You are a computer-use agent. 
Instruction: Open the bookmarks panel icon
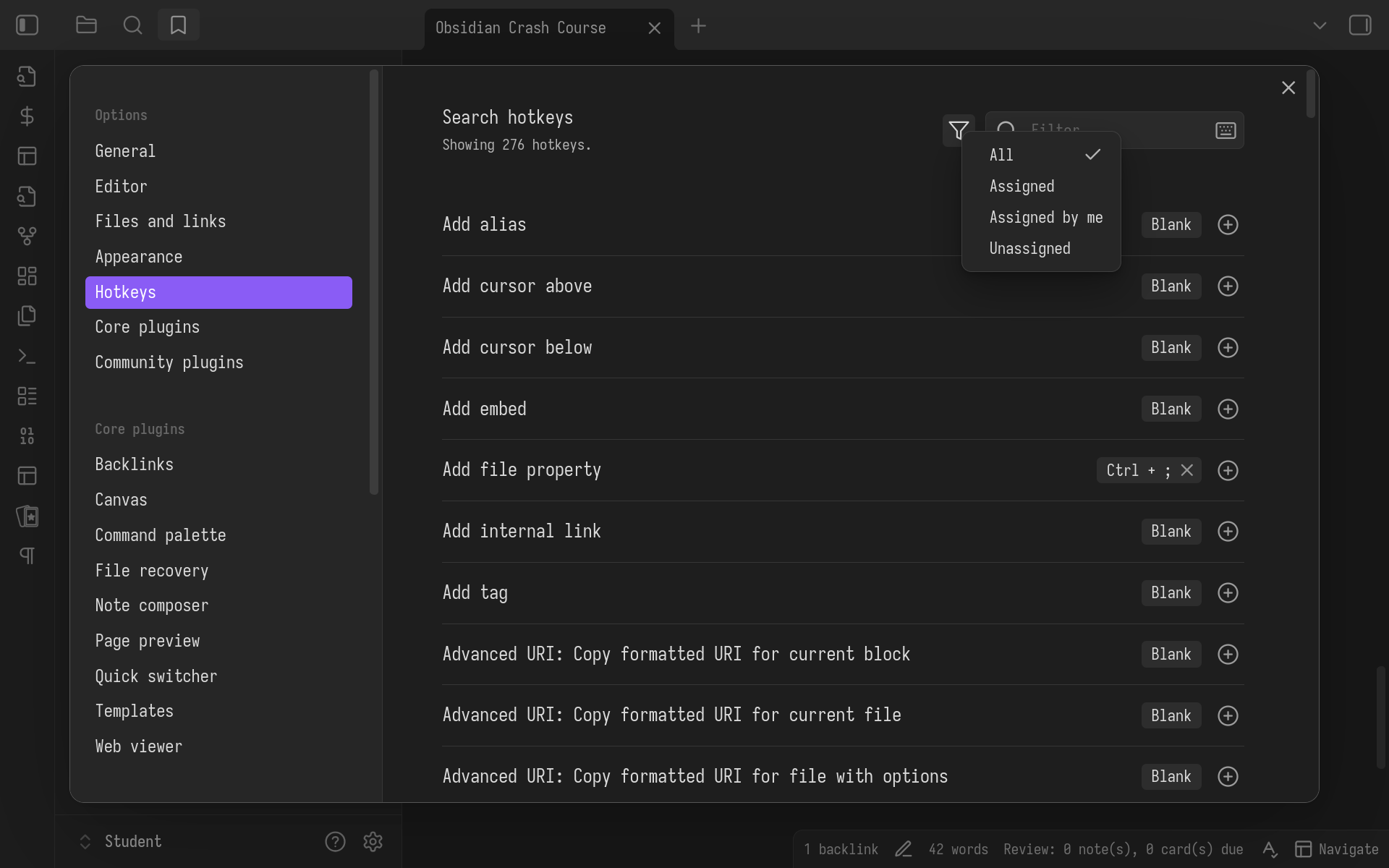(x=178, y=25)
